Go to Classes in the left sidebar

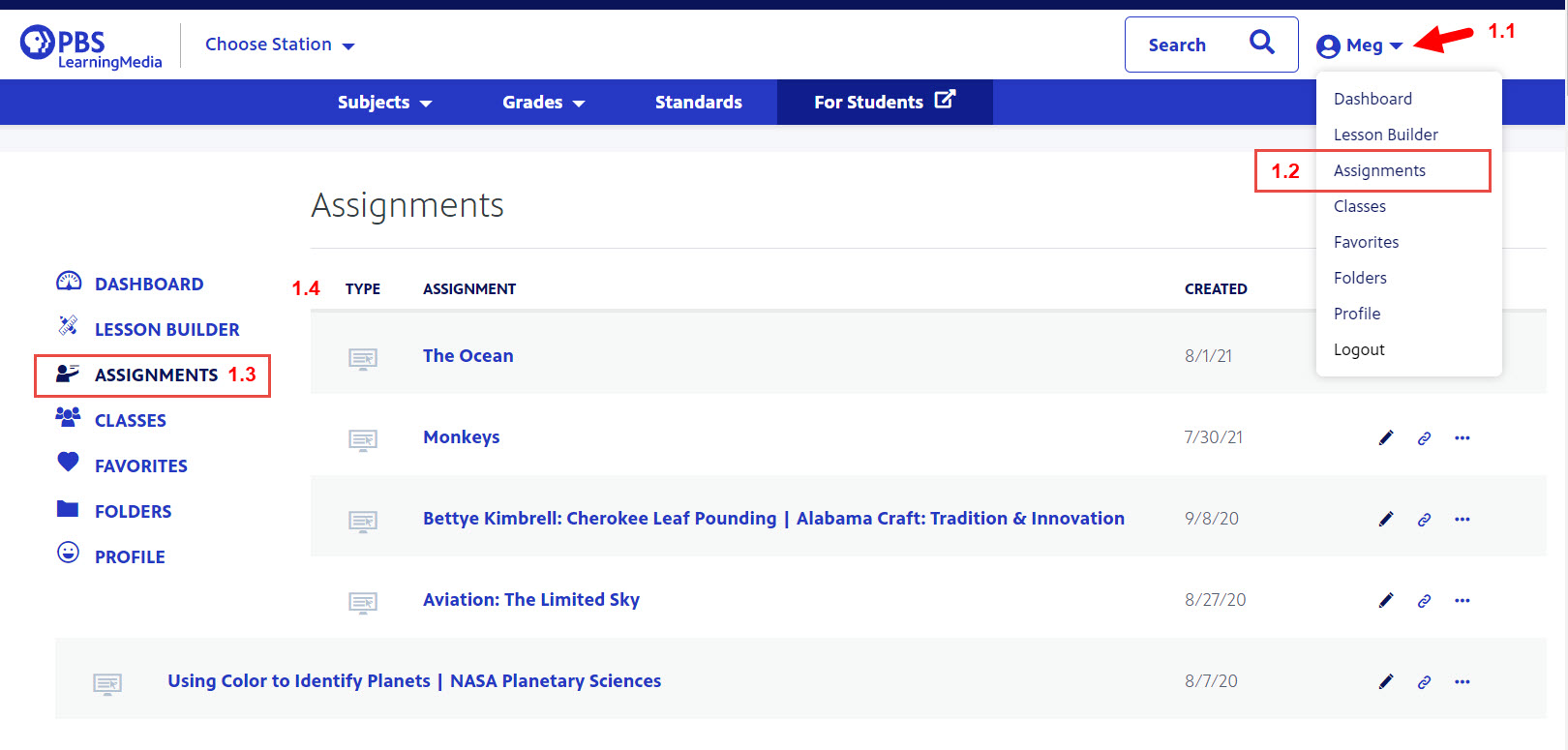[130, 421]
